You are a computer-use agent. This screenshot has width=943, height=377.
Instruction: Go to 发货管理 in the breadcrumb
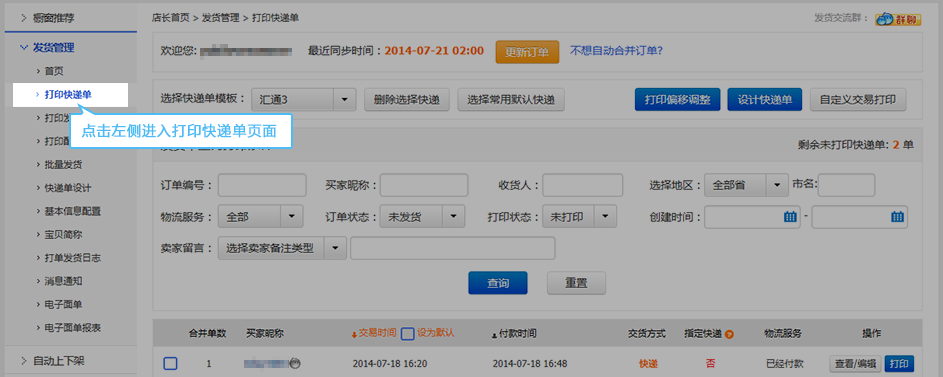click(220, 18)
